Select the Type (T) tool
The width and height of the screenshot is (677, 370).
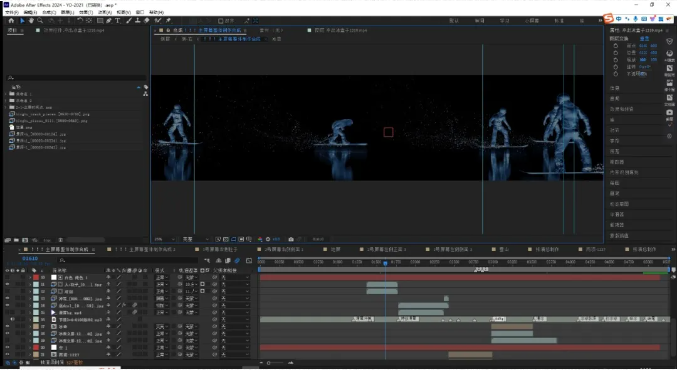pos(117,20)
